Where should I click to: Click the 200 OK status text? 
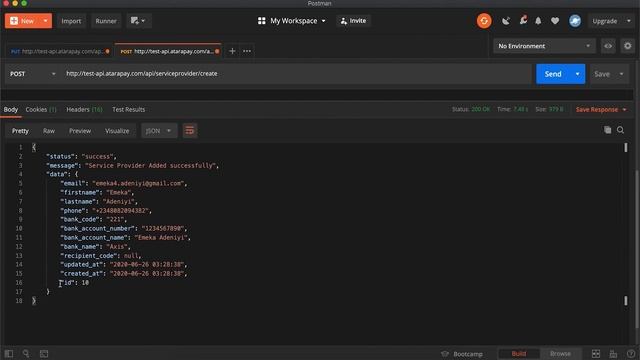(480, 109)
